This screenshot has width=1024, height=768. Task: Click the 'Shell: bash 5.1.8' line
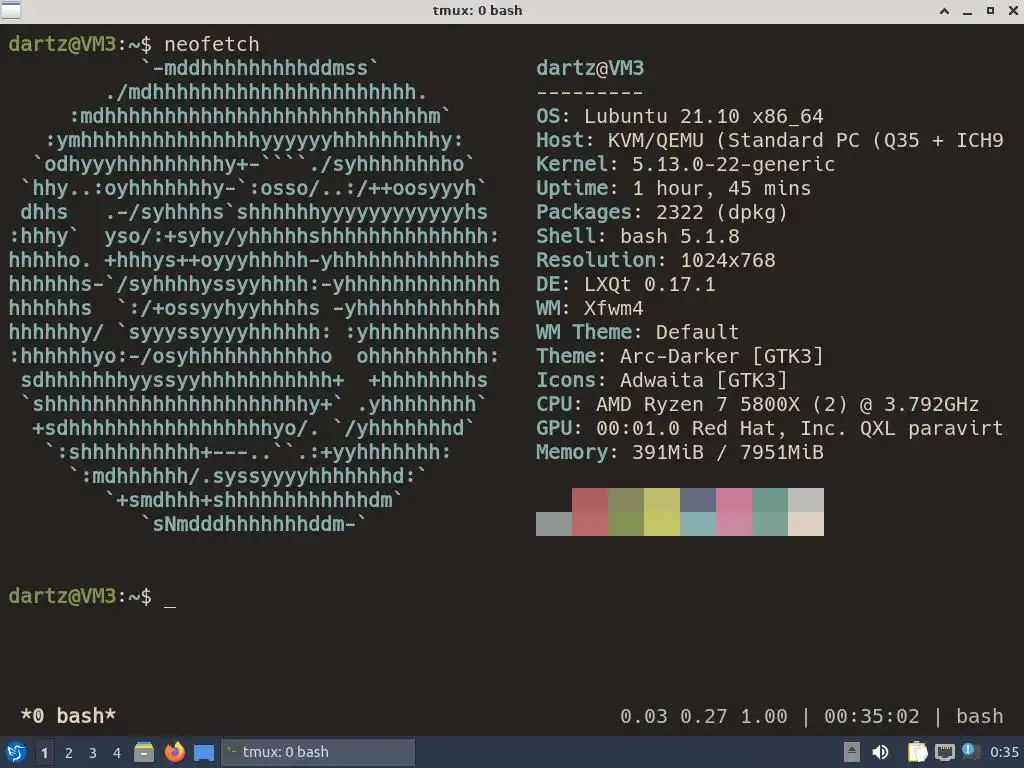pos(638,236)
